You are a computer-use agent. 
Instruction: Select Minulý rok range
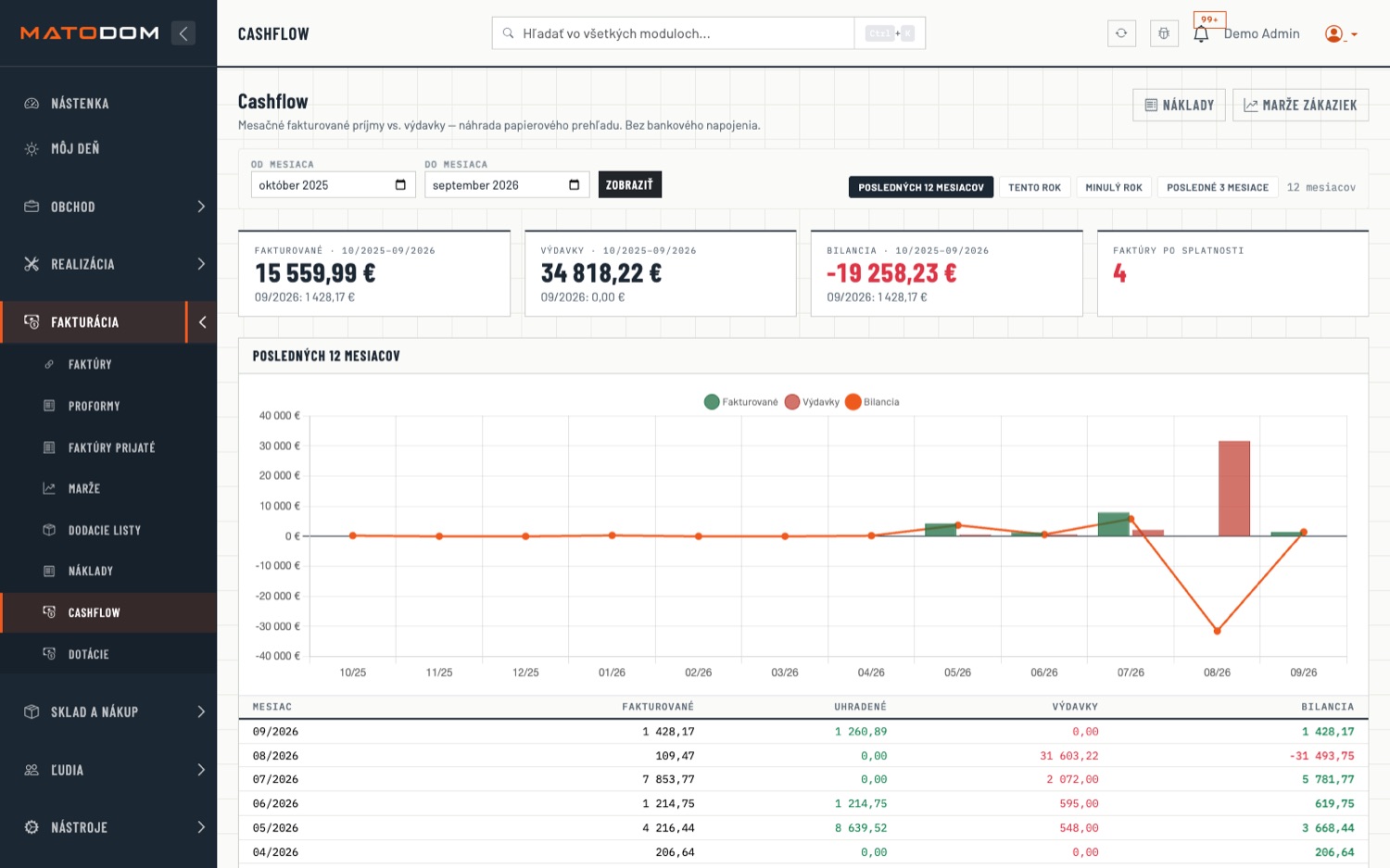point(1114,187)
